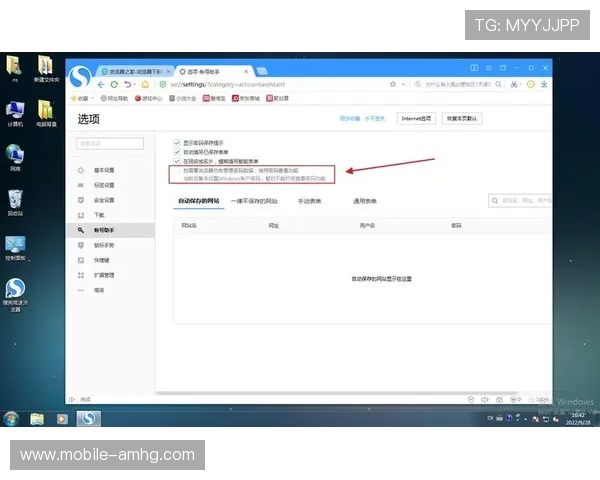
Task: Click the Internet选项 button
Action: pyautogui.click(x=416, y=119)
